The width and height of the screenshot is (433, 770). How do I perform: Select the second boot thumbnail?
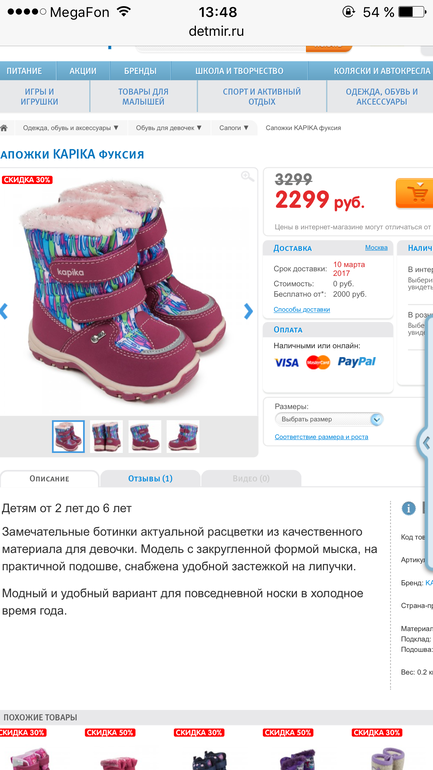pyautogui.click(x=106, y=436)
